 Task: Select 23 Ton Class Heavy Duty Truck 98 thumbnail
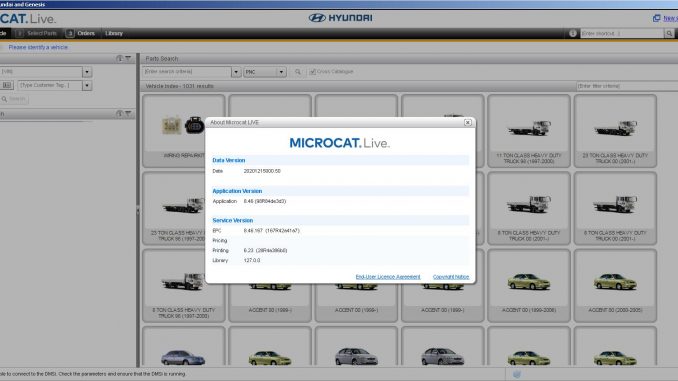pyautogui.click(x=183, y=208)
